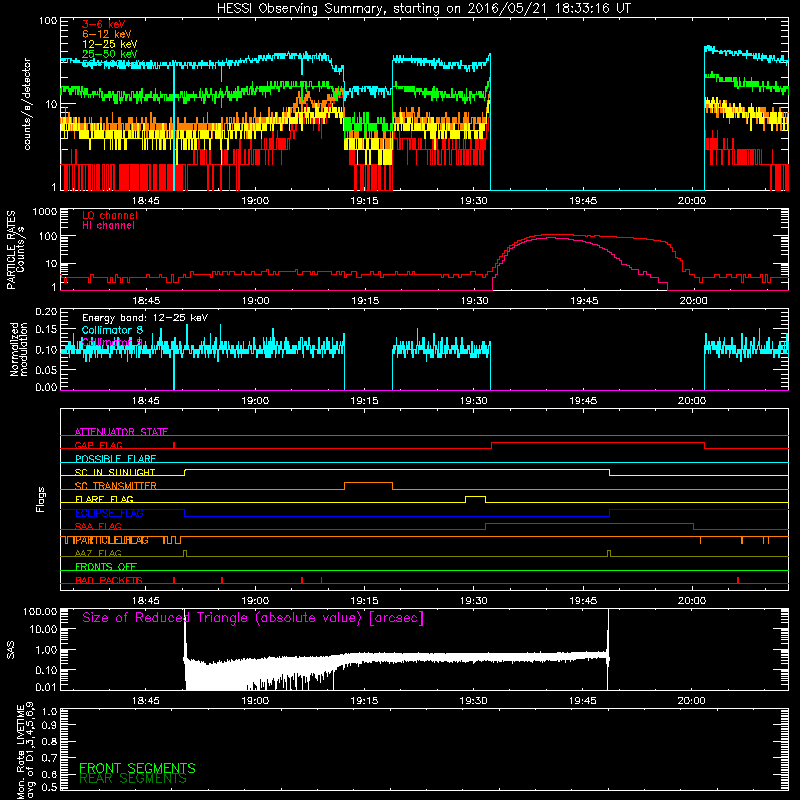This screenshot has width=800, height=800.
Task: Click the 0.7 y-axis value on livetime plot
Action: point(49,758)
